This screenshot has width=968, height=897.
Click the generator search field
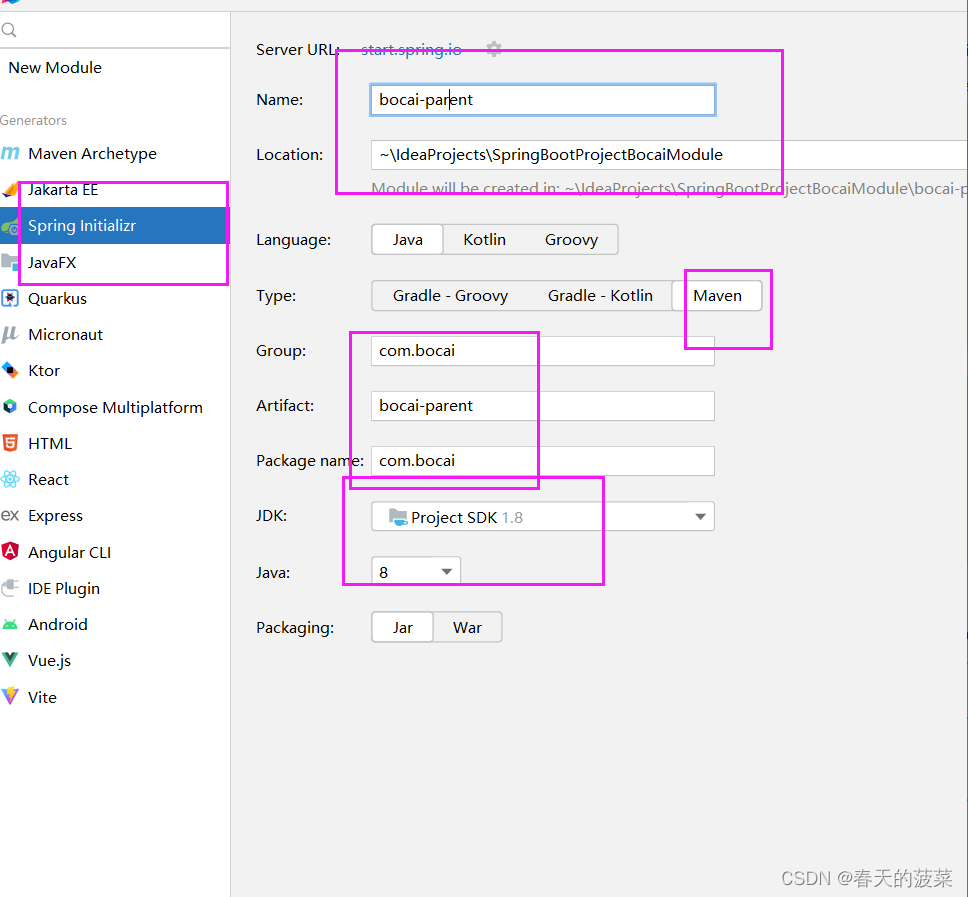(x=115, y=30)
